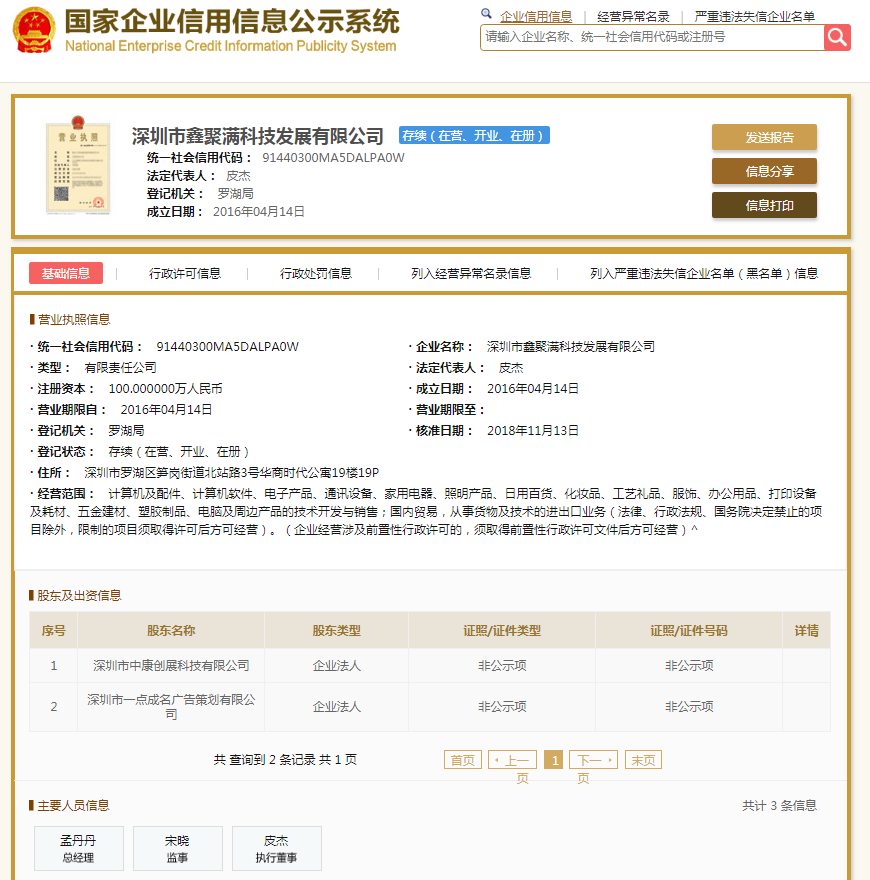Click the small magnifier icon beside 企业信用信息
Screen dimensions: 870x880
[x=486, y=15]
